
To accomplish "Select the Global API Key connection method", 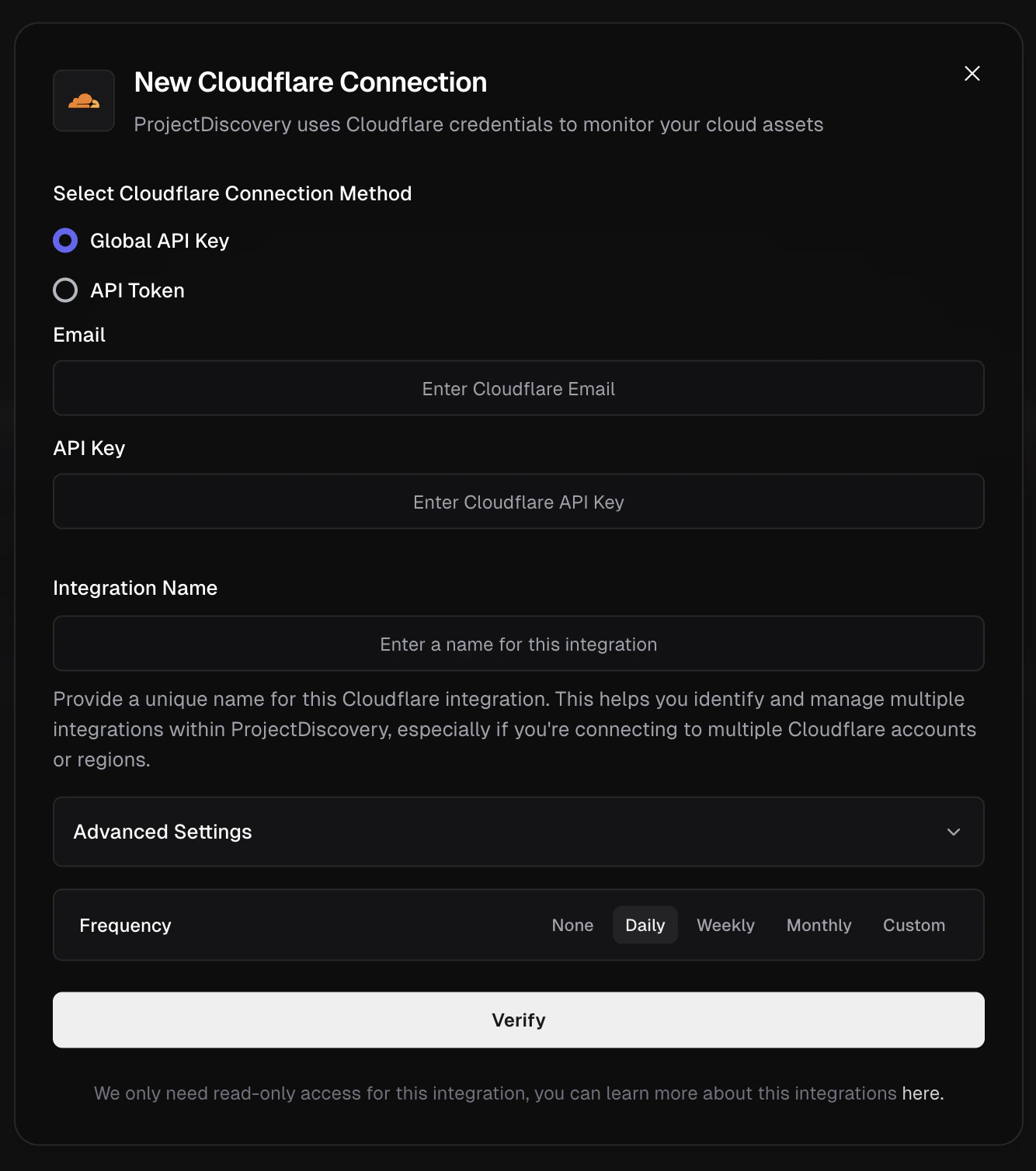I will point(65,241).
